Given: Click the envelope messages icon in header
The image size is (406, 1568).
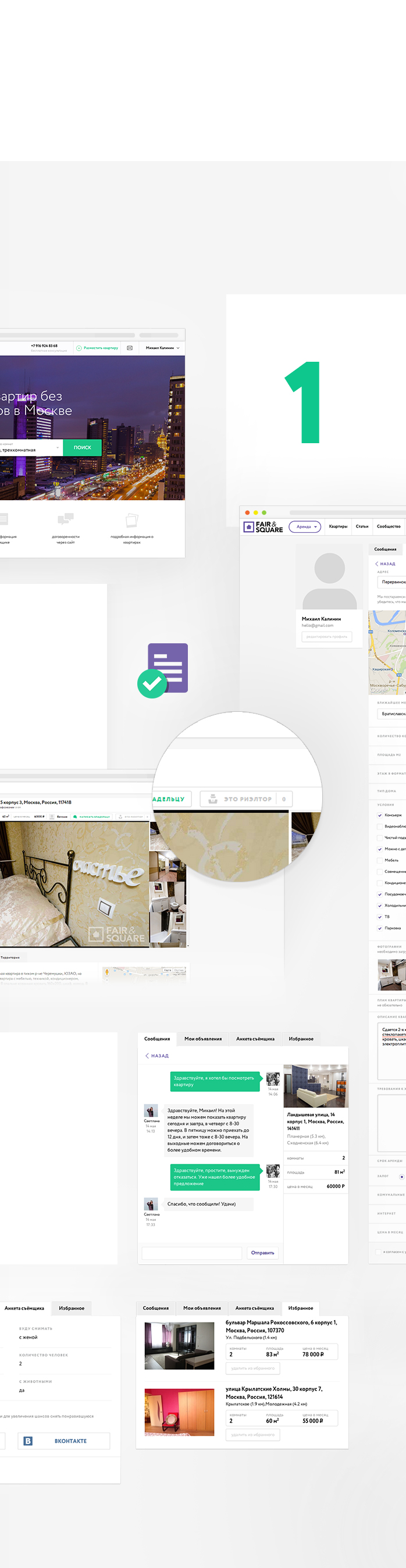Looking at the screenshot, I should pos(130,348).
